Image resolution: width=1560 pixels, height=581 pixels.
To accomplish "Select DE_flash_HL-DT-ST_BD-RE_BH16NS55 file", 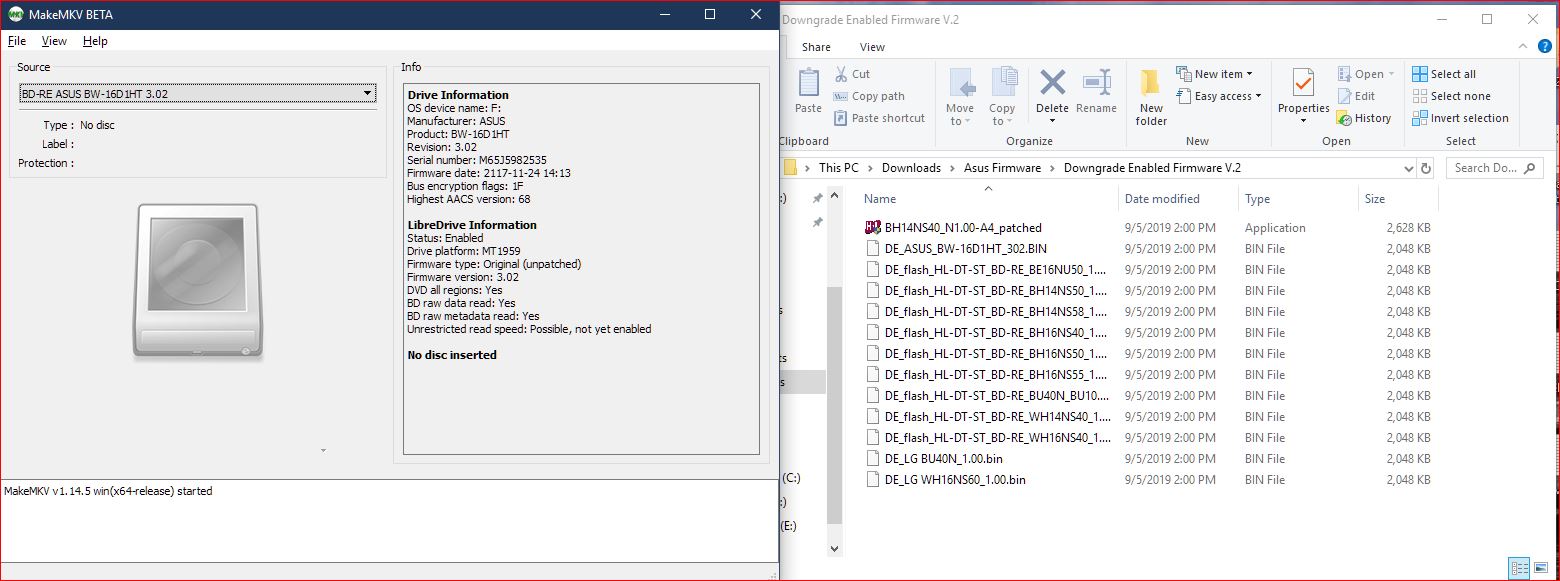I will point(986,375).
